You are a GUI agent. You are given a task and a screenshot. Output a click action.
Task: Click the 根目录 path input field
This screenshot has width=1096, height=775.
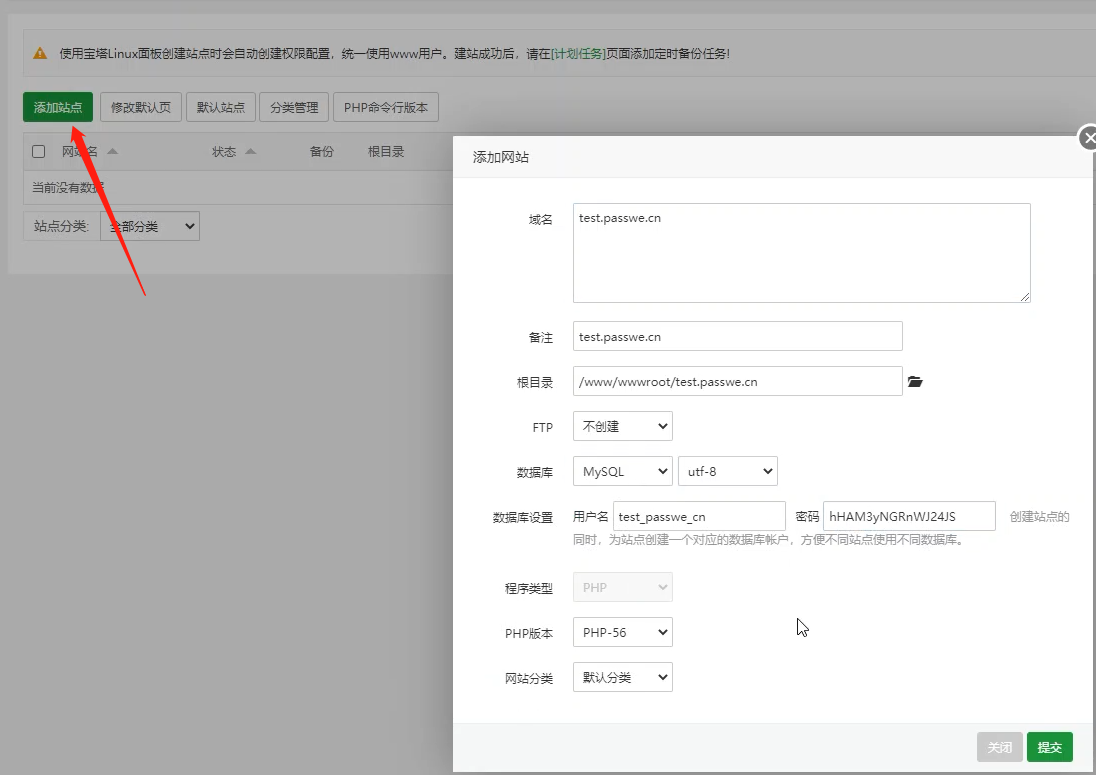tap(737, 381)
